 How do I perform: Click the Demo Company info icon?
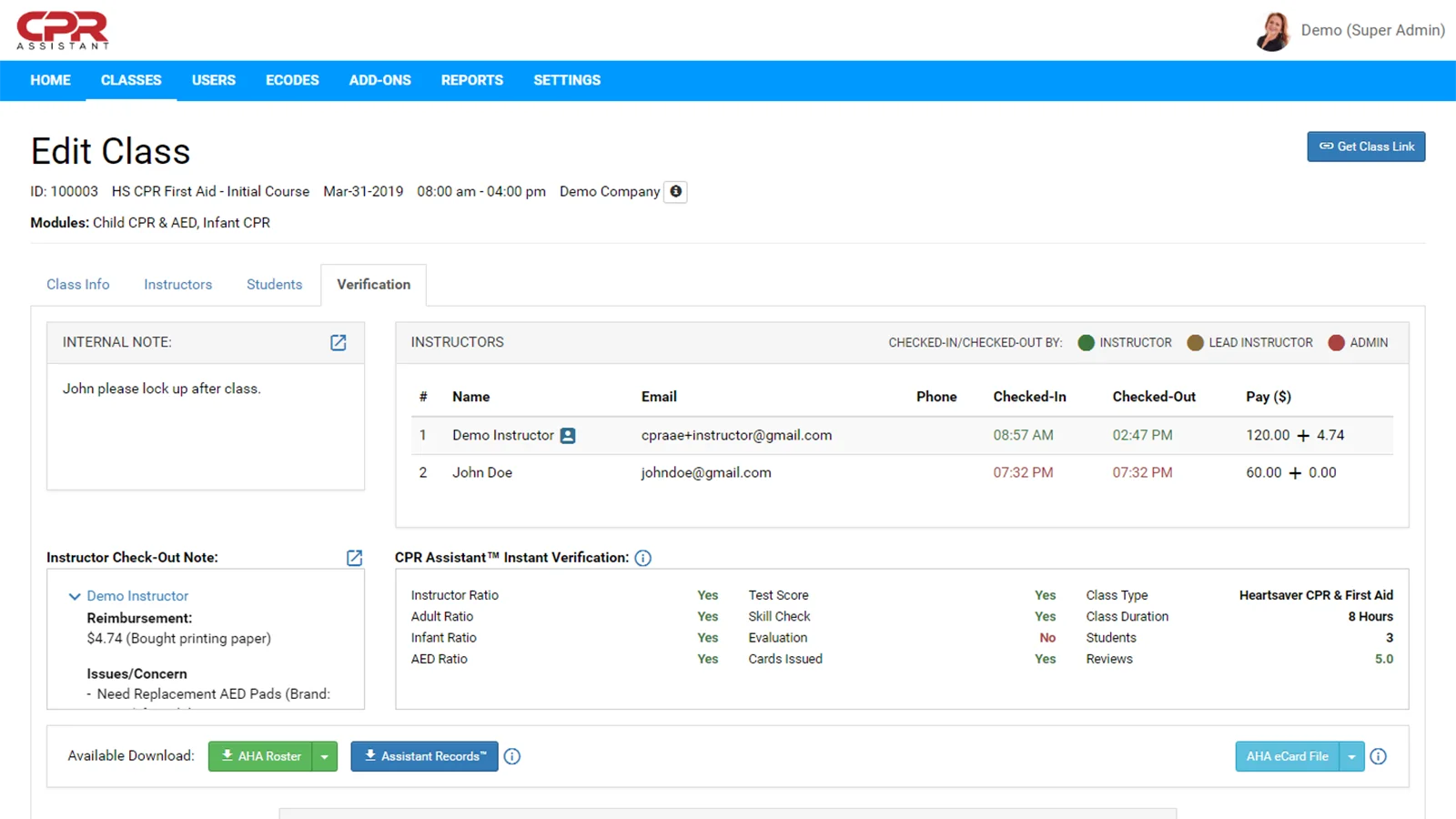(675, 191)
